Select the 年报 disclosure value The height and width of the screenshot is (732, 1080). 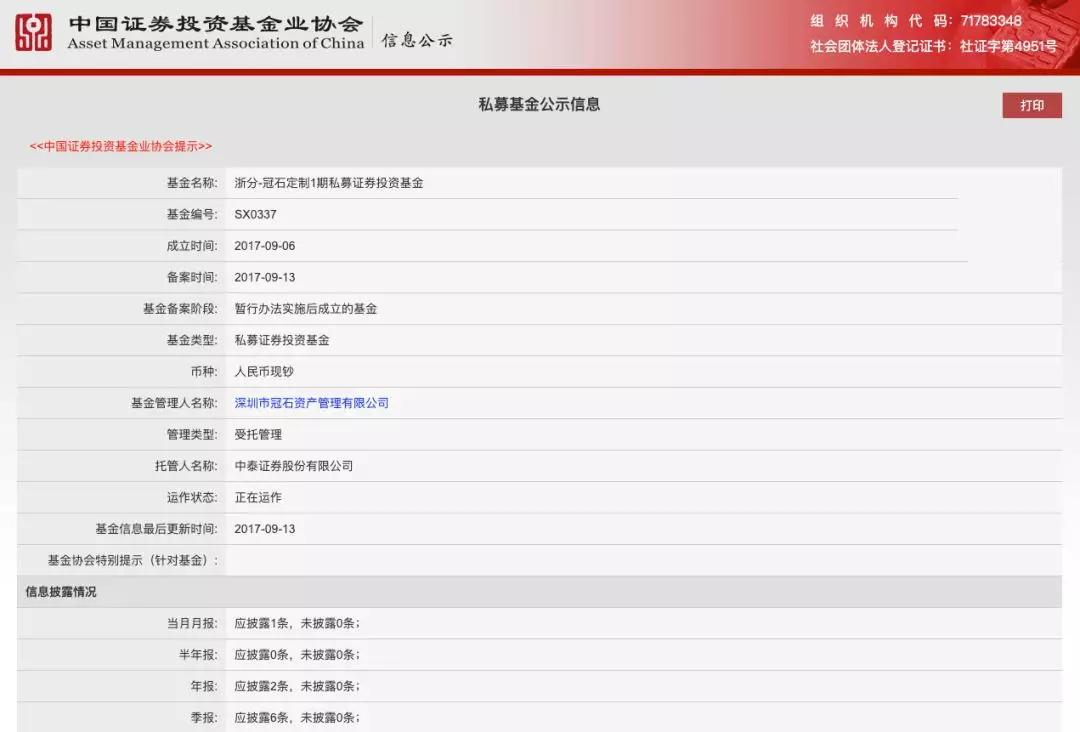296,686
